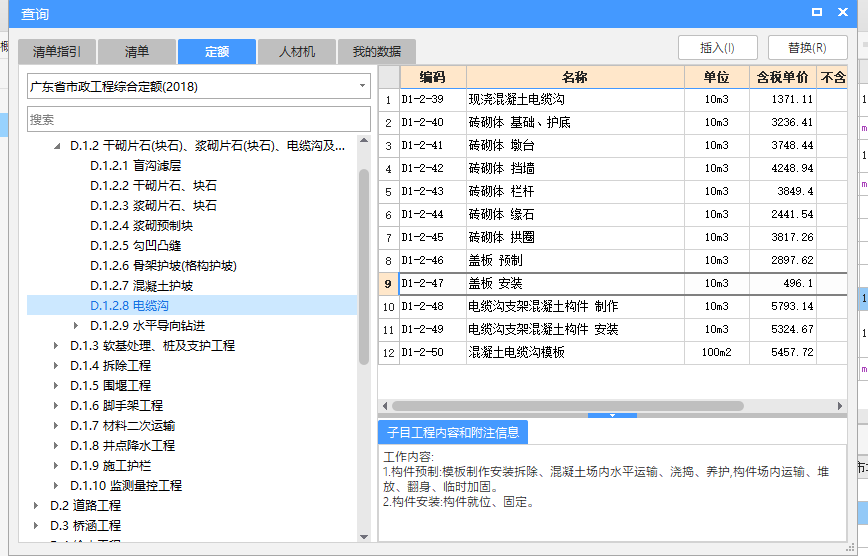Select row 砖砌体 墩台
Image resolution: width=868 pixels, height=556 pixels.
pos(613,146)
